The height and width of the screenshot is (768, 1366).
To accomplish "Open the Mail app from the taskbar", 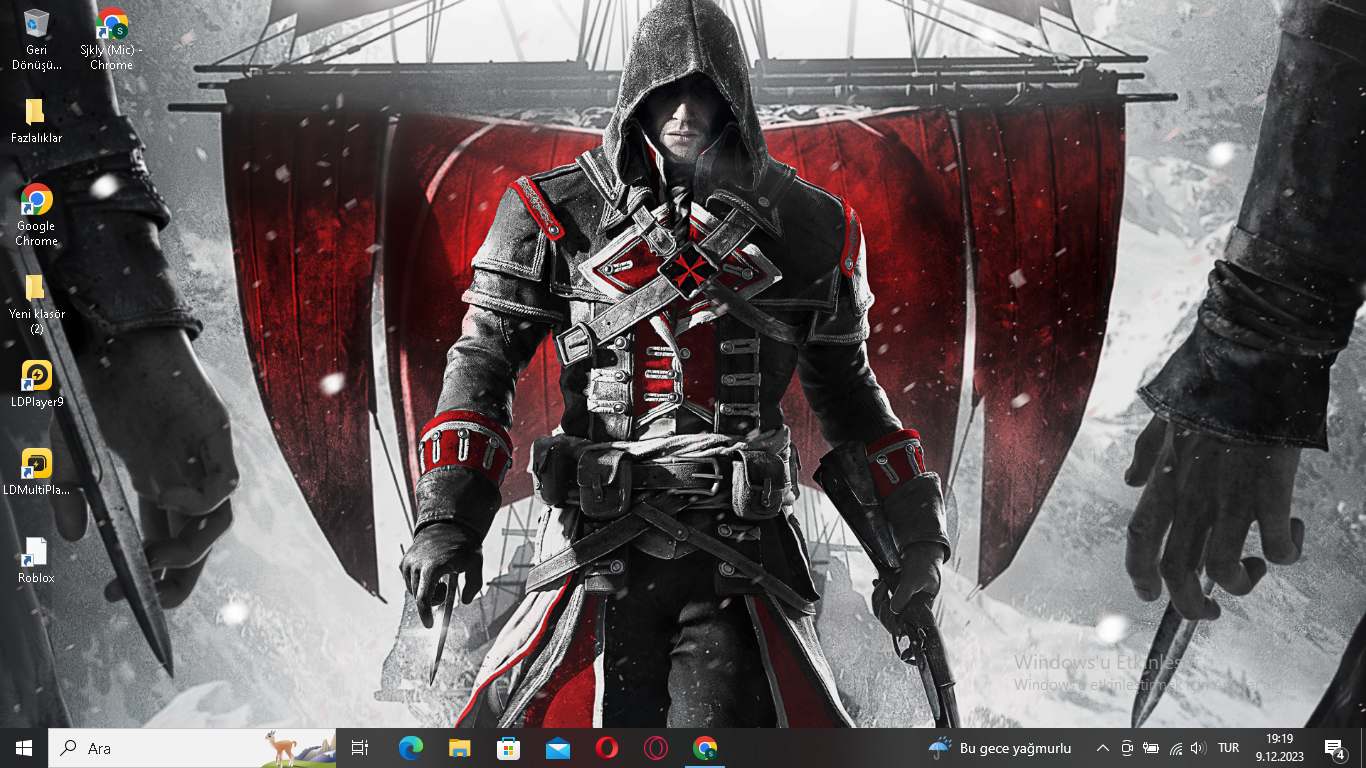I will coord(557,748).
